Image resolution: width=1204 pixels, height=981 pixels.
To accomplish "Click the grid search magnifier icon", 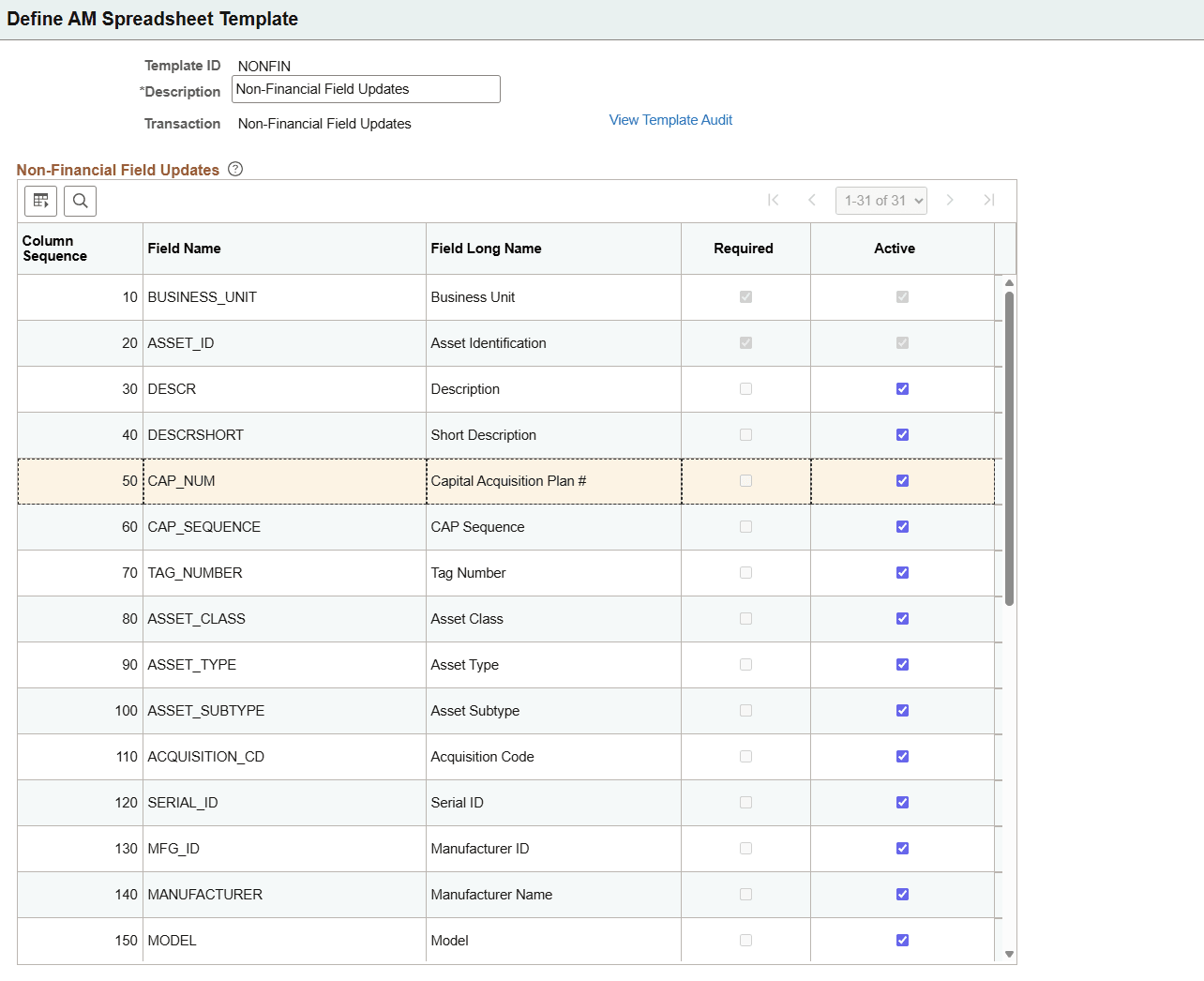I will point(81,201).
